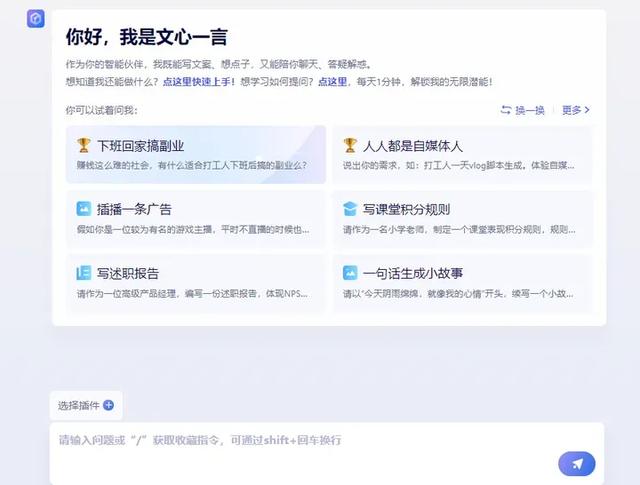Click the graduation cap icon beside 写课堂积分规则
The width and height of the screenshot is (640, 485).
pyautogui.click(x=350, y=209)
